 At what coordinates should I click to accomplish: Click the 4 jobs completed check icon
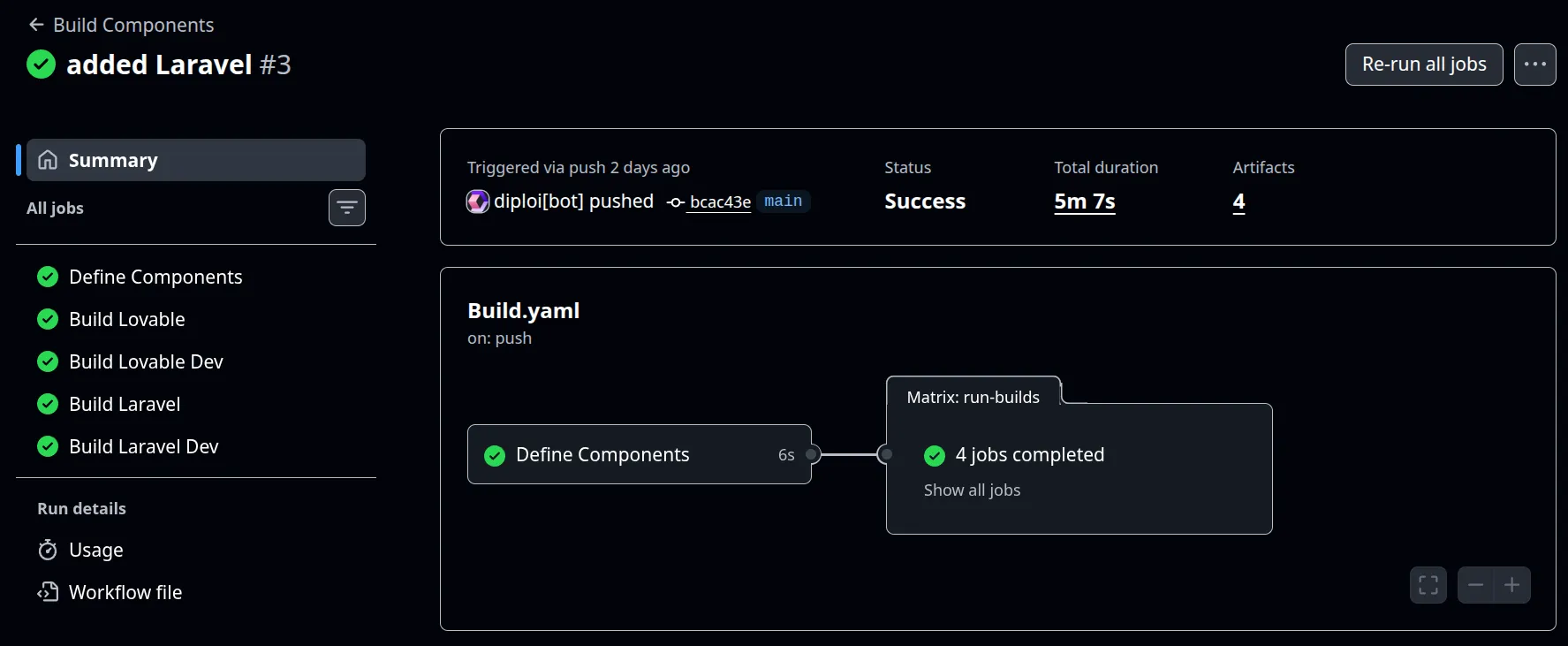(x=935, y=455)
